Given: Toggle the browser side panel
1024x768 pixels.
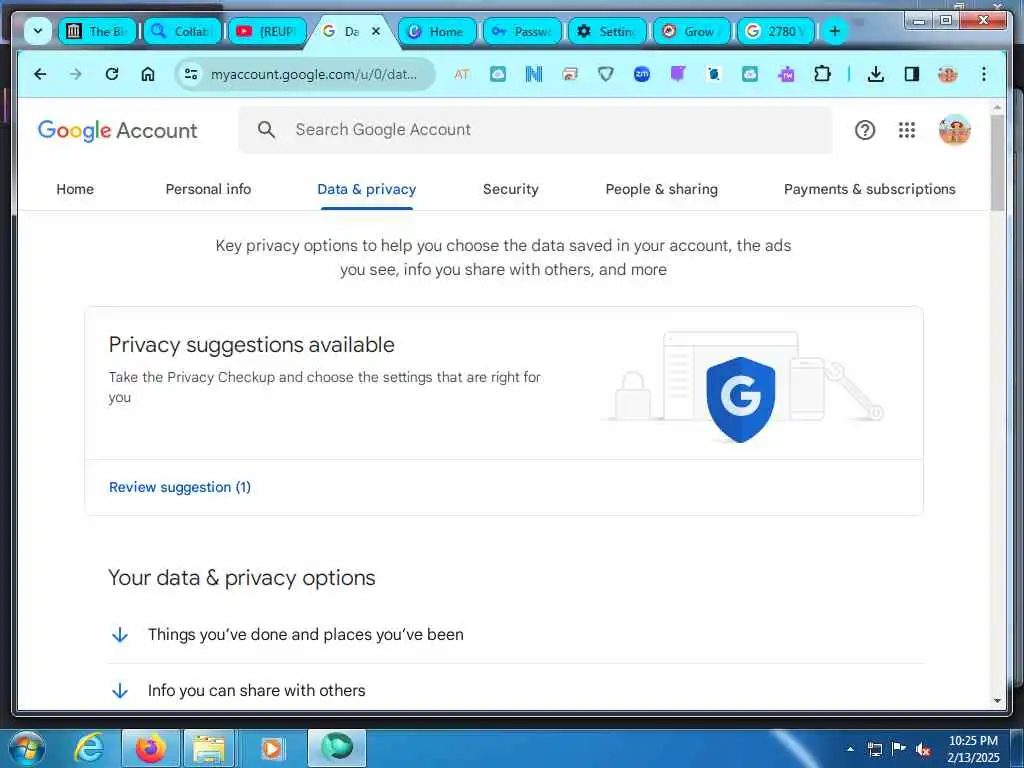Looking at the screenshot, I should tap(912, 74).
